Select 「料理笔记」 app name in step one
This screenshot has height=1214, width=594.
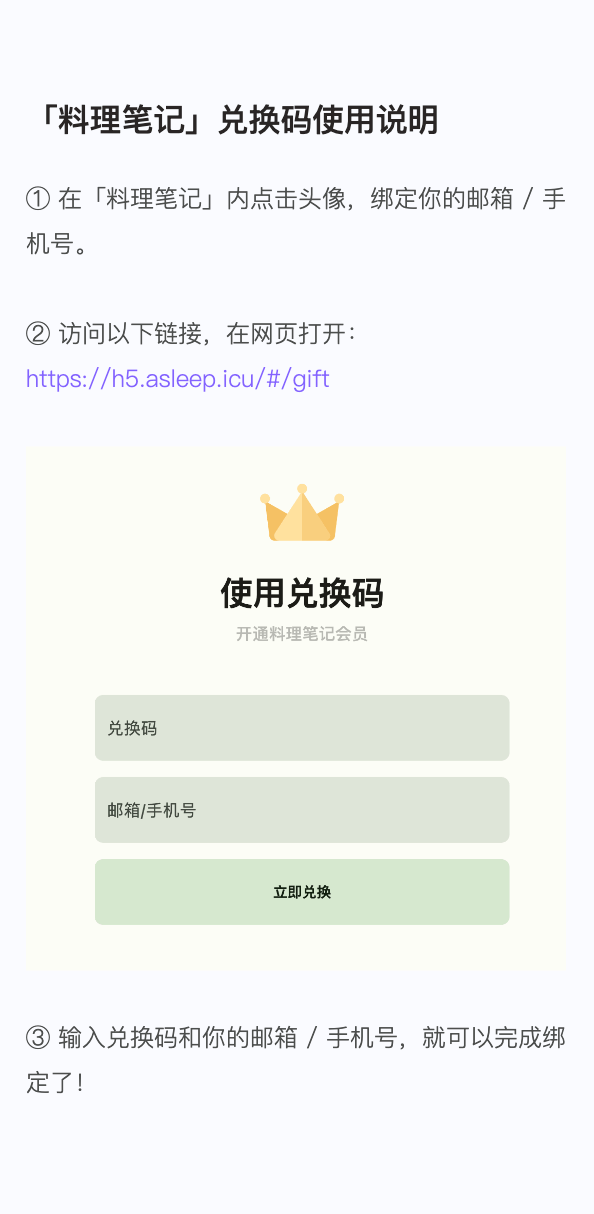142,198
